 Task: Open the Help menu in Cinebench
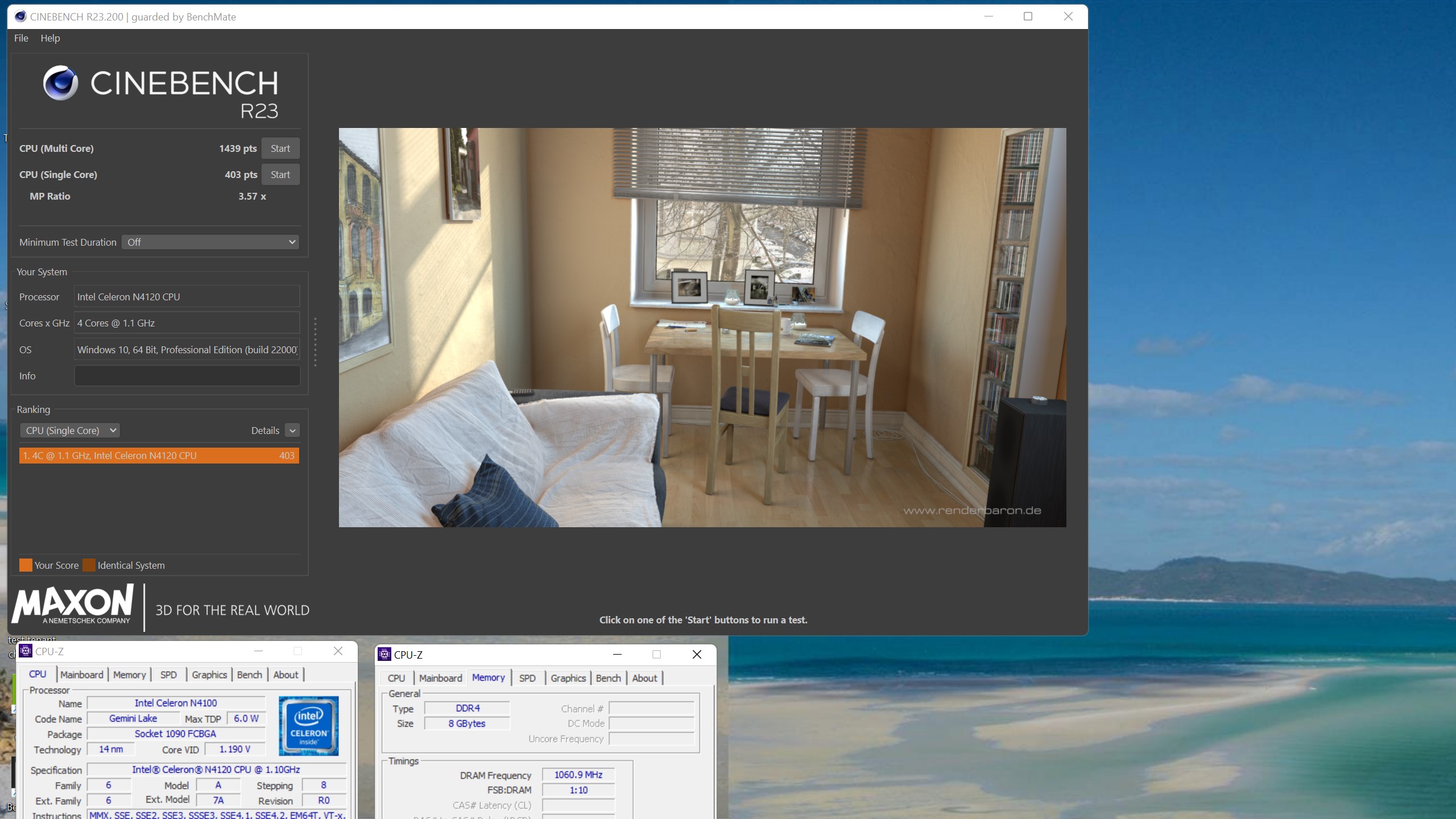(x=50, y=38)
